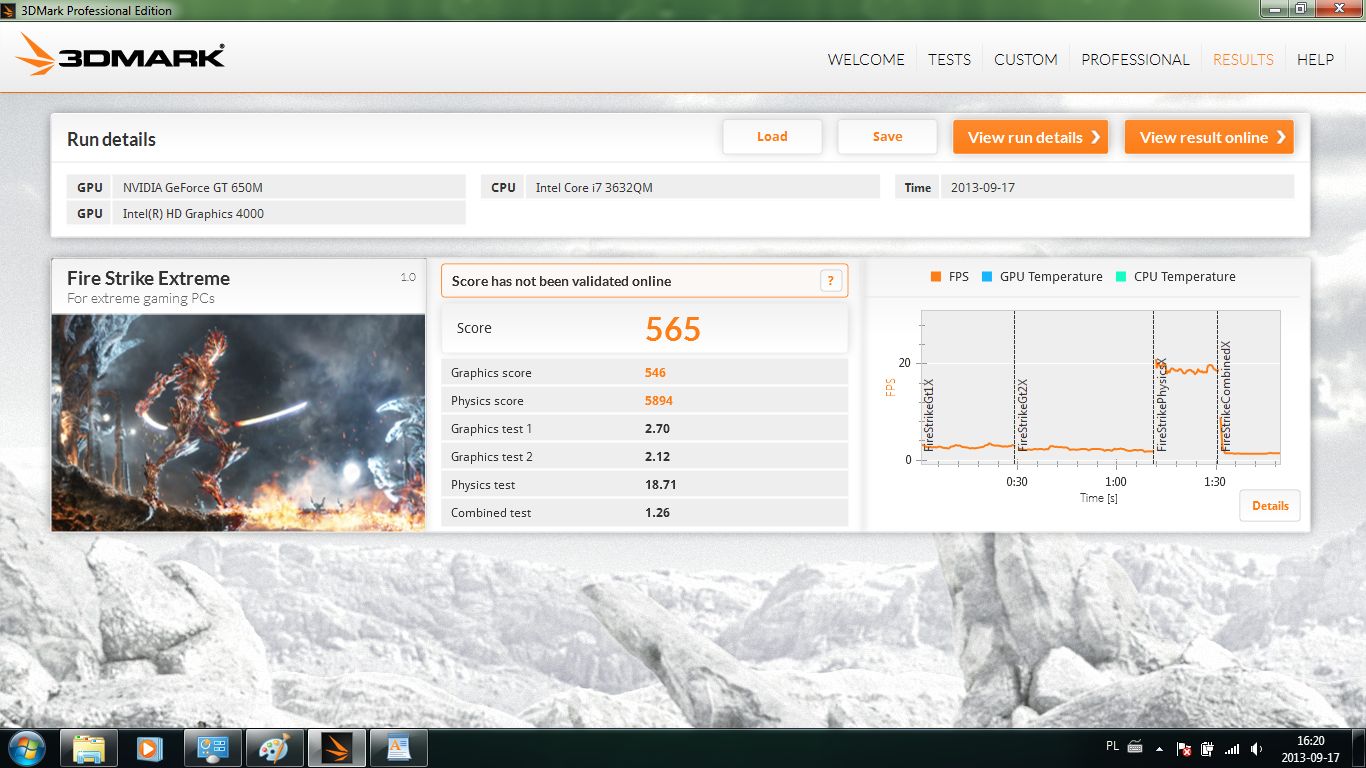Click the 3DMark taskbar icon

click(337, 748)
